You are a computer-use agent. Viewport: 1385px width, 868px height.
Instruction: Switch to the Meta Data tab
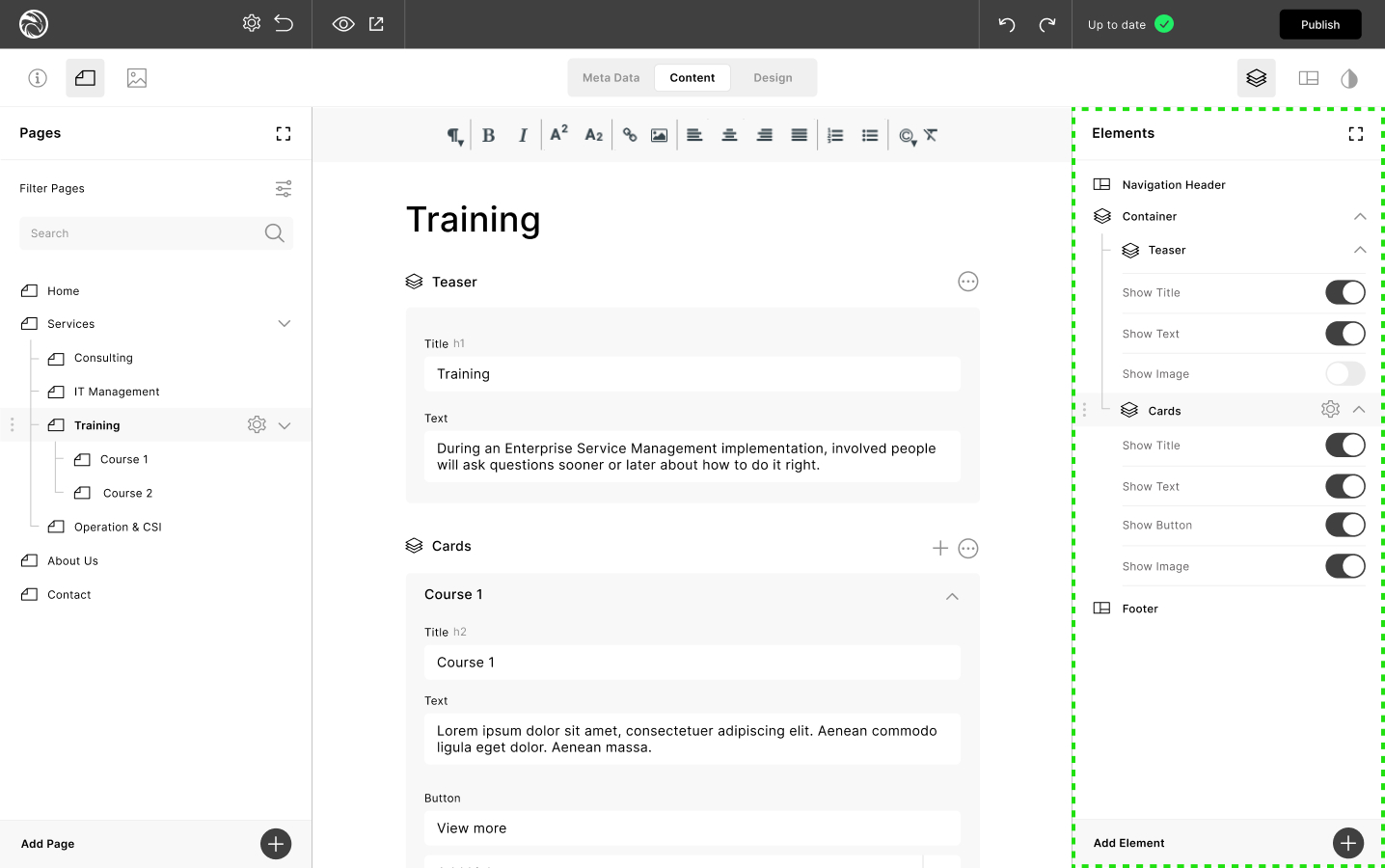tap(611, 78)
